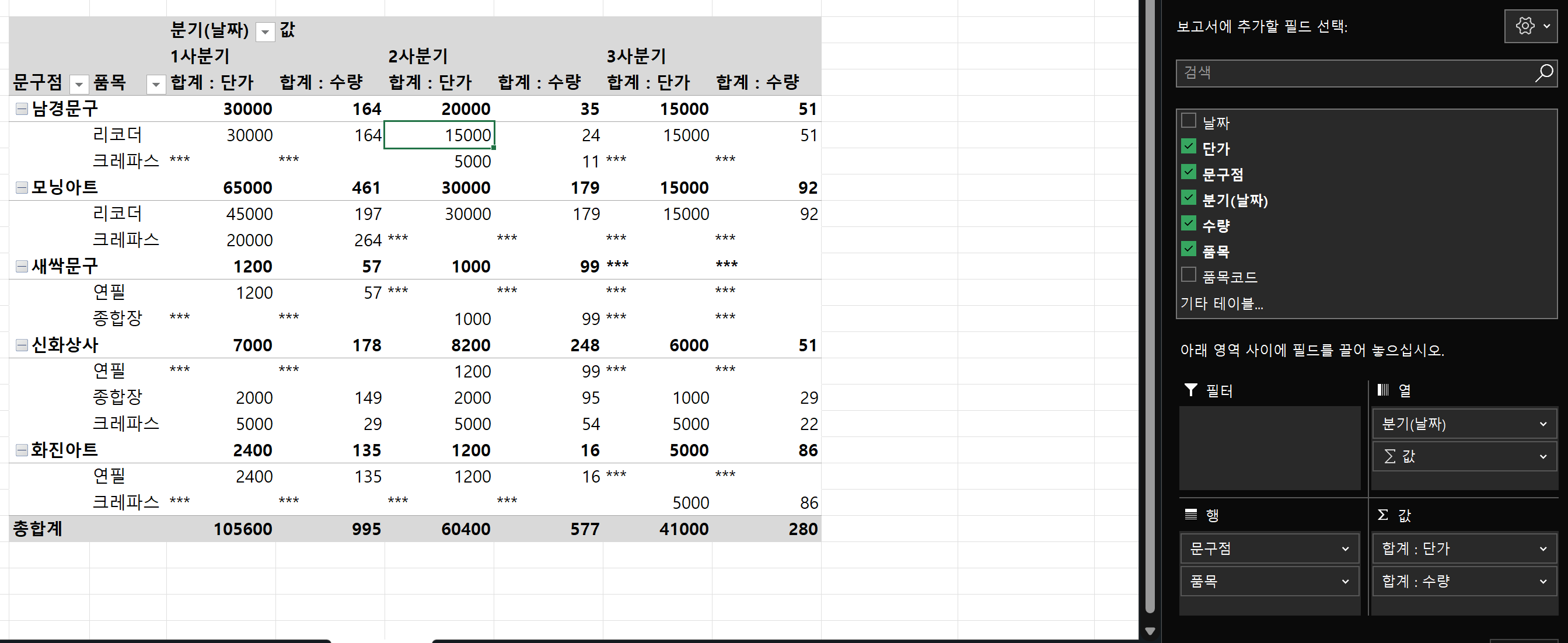The image size is (1568, 643).
Task: Enable the 날짜 field checkbox
Action: (x=1188, y=121)
